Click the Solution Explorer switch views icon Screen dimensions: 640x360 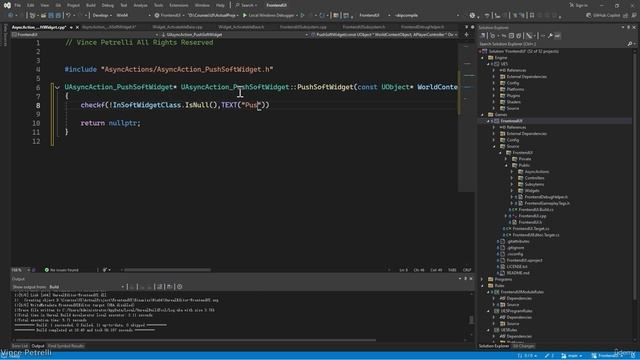[483, 36]
